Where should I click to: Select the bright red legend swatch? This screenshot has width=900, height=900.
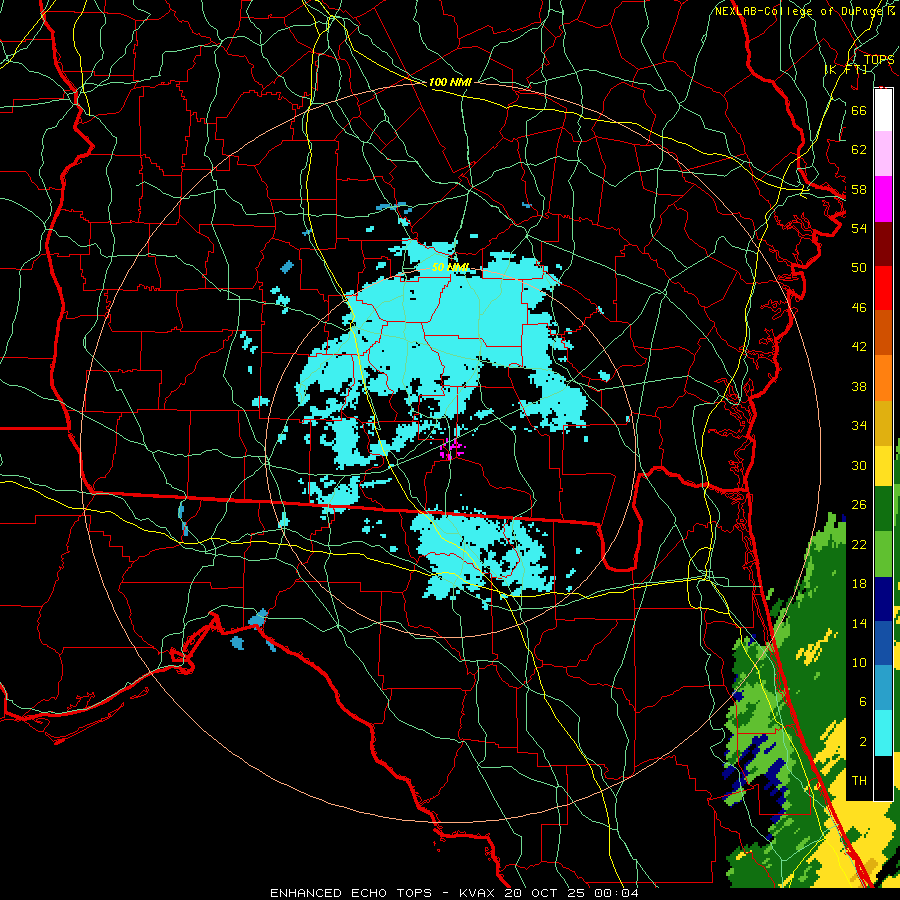pyautogui.click(x=883, y=288)
